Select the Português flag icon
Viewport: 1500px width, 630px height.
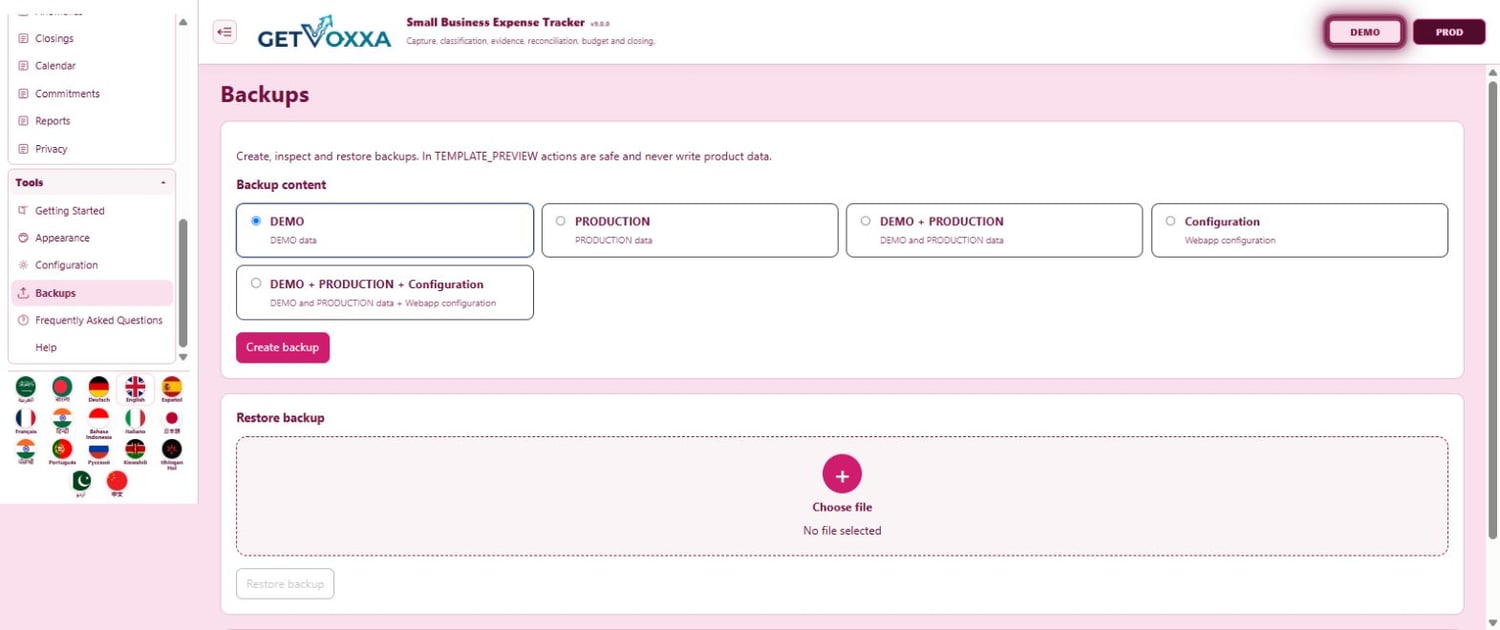click(62, 449)
